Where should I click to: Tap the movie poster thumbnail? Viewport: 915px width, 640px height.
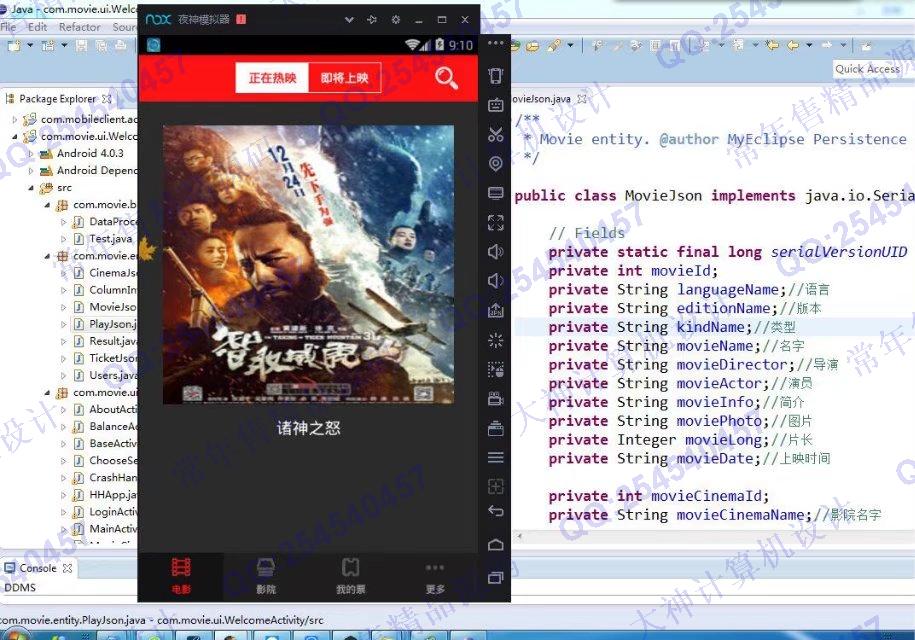click(308, 264)
